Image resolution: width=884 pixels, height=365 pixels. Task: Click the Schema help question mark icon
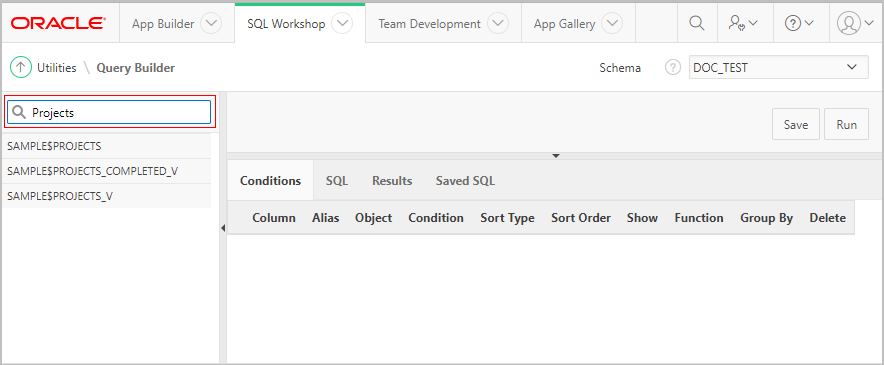[x=672, y=68]
